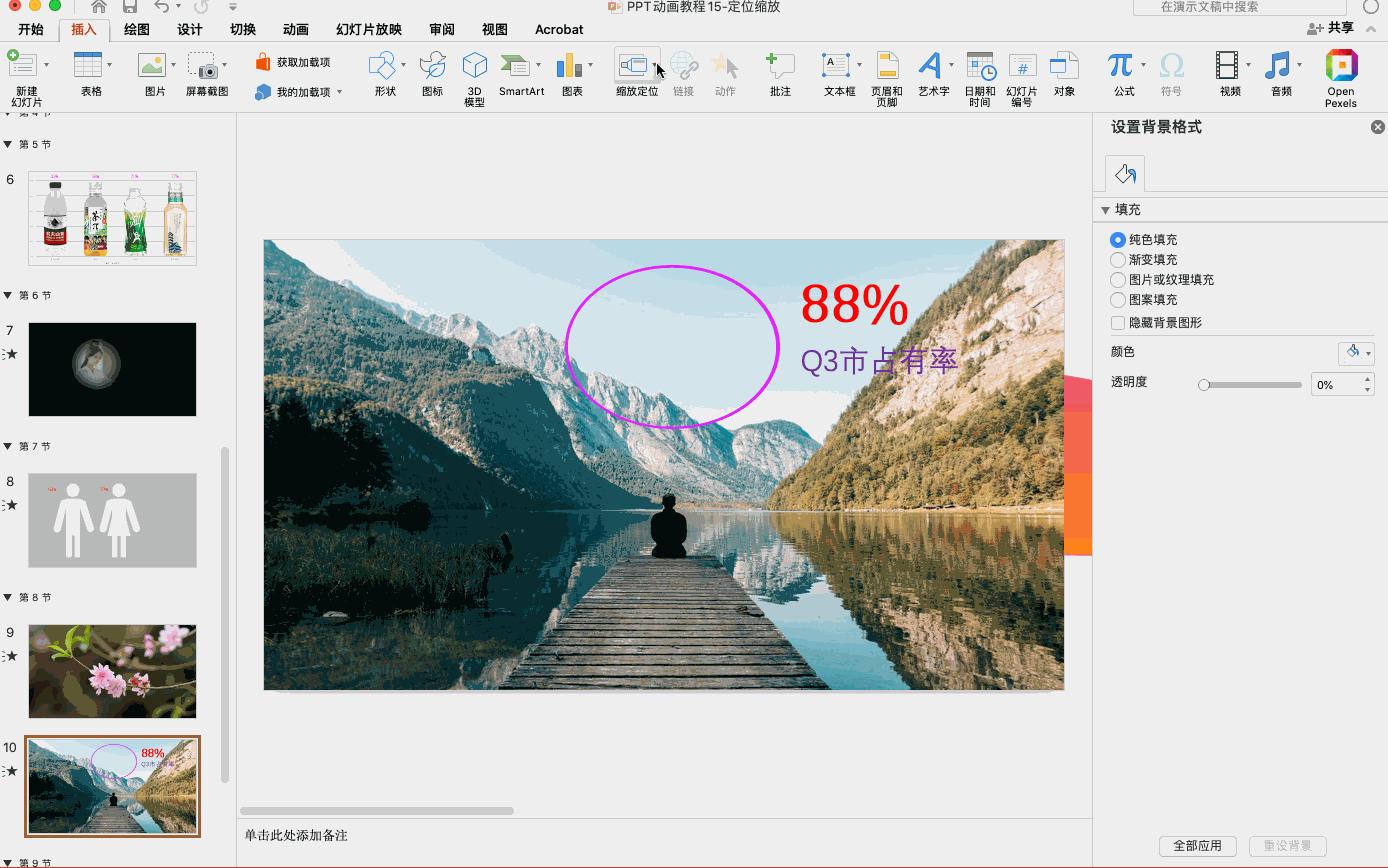Open the 公式 equation tool

(x=1119, y=67)
